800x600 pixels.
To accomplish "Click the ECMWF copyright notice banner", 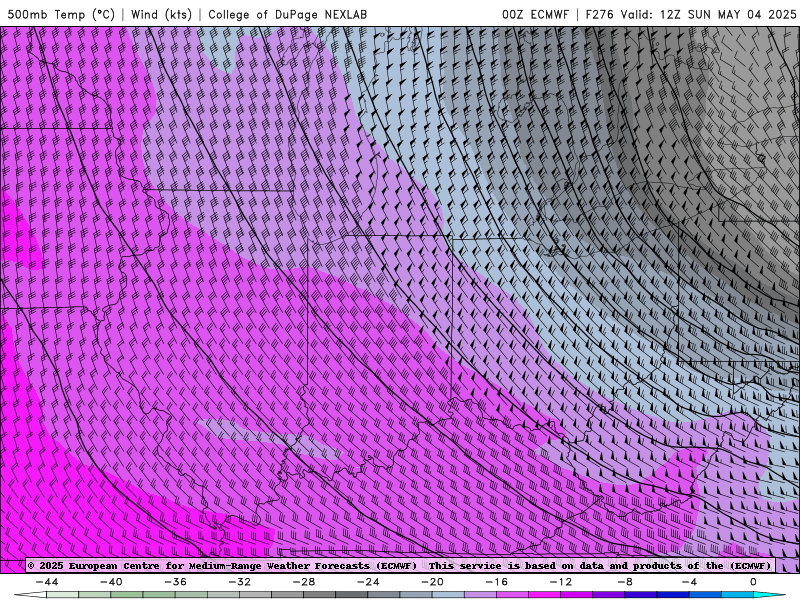I will [x=399, y=566].
